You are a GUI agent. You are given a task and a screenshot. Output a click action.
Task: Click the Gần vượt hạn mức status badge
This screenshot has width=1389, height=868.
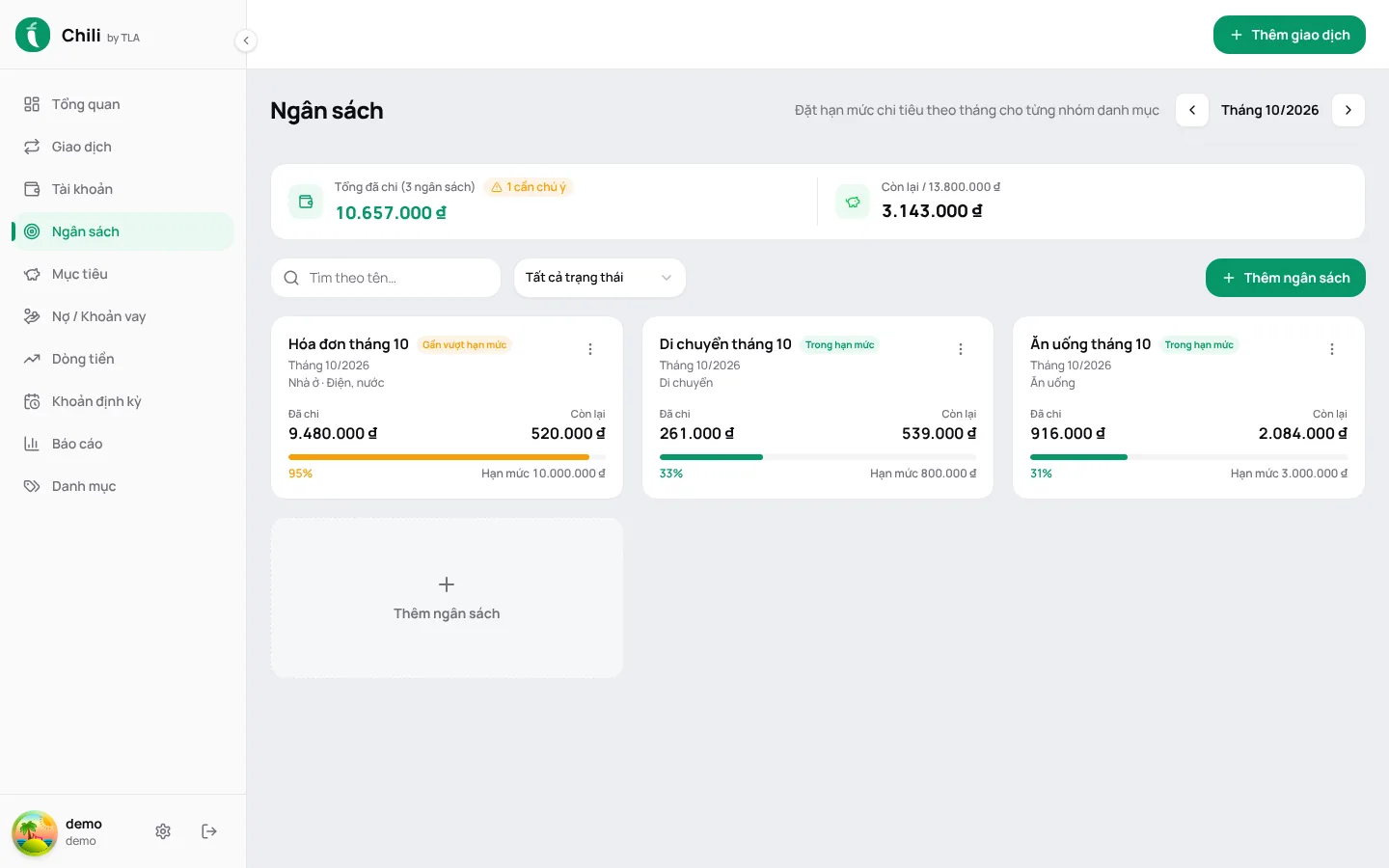(x=464, y=345)
